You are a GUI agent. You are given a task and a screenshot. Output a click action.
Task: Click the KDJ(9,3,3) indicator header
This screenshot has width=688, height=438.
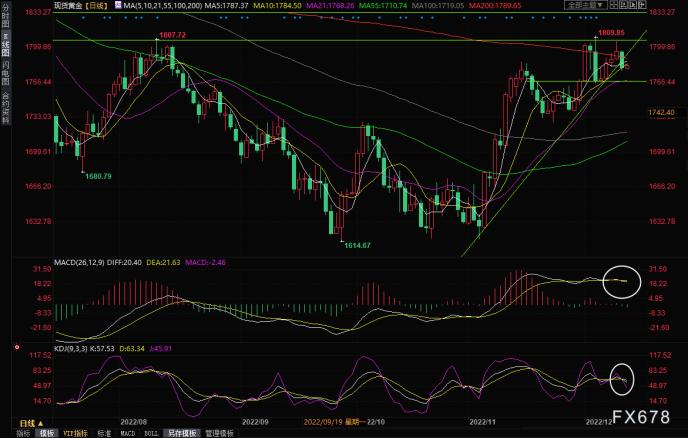pyautogui.click(x=72, y=348)
